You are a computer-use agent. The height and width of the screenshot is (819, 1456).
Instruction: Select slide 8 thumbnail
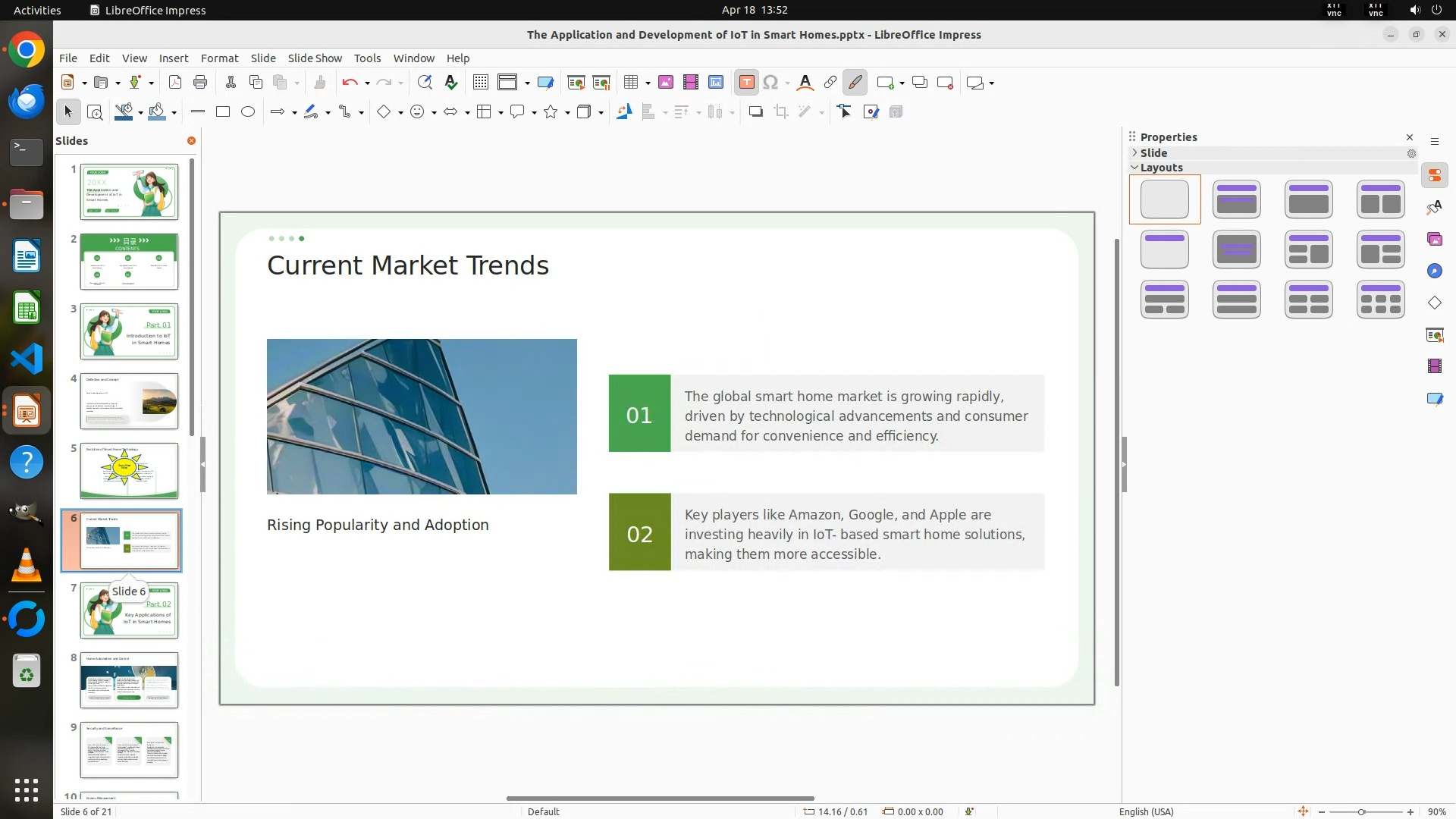129,679
